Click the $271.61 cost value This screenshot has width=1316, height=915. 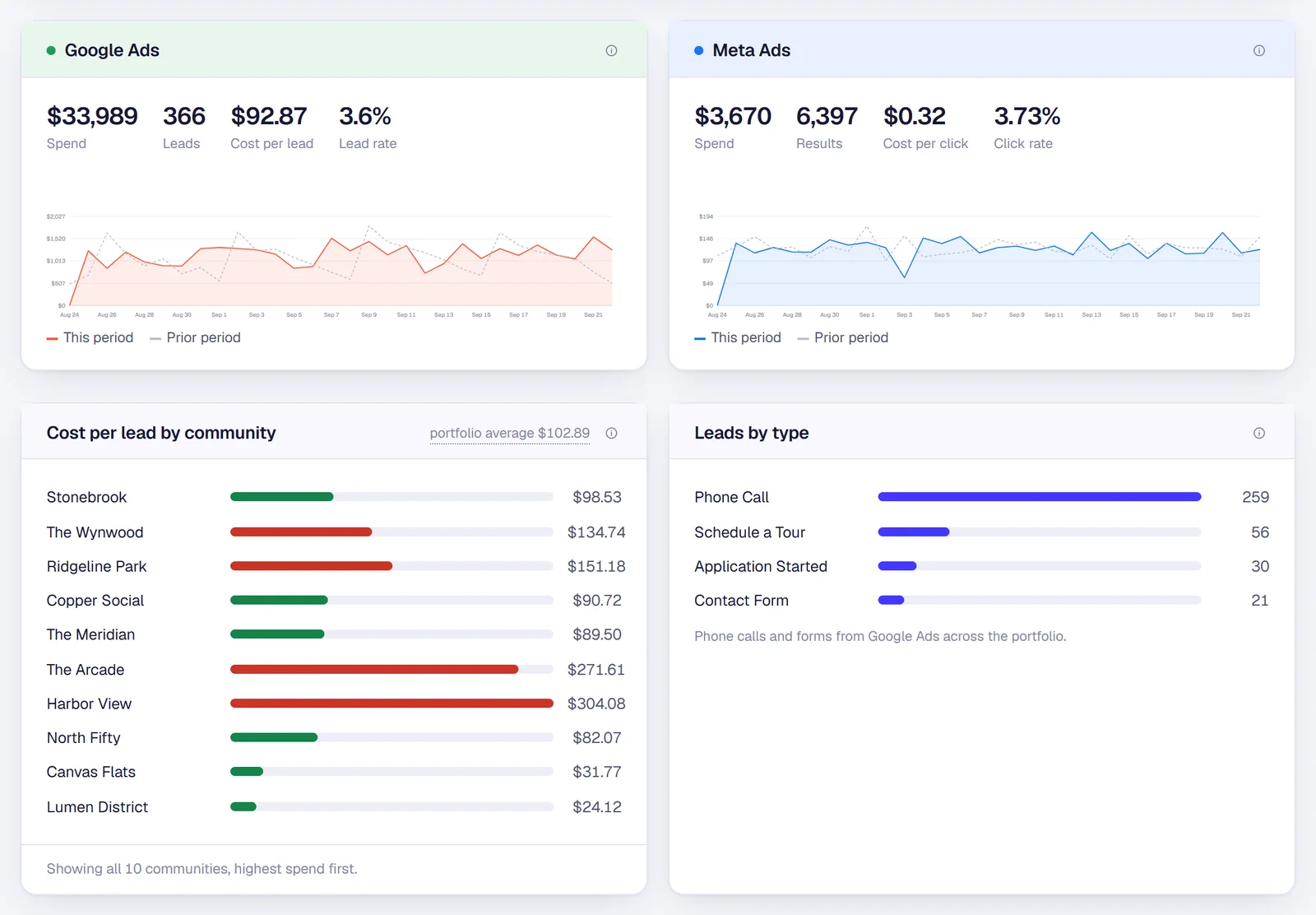pyautogui.click(x=596, y=670)
